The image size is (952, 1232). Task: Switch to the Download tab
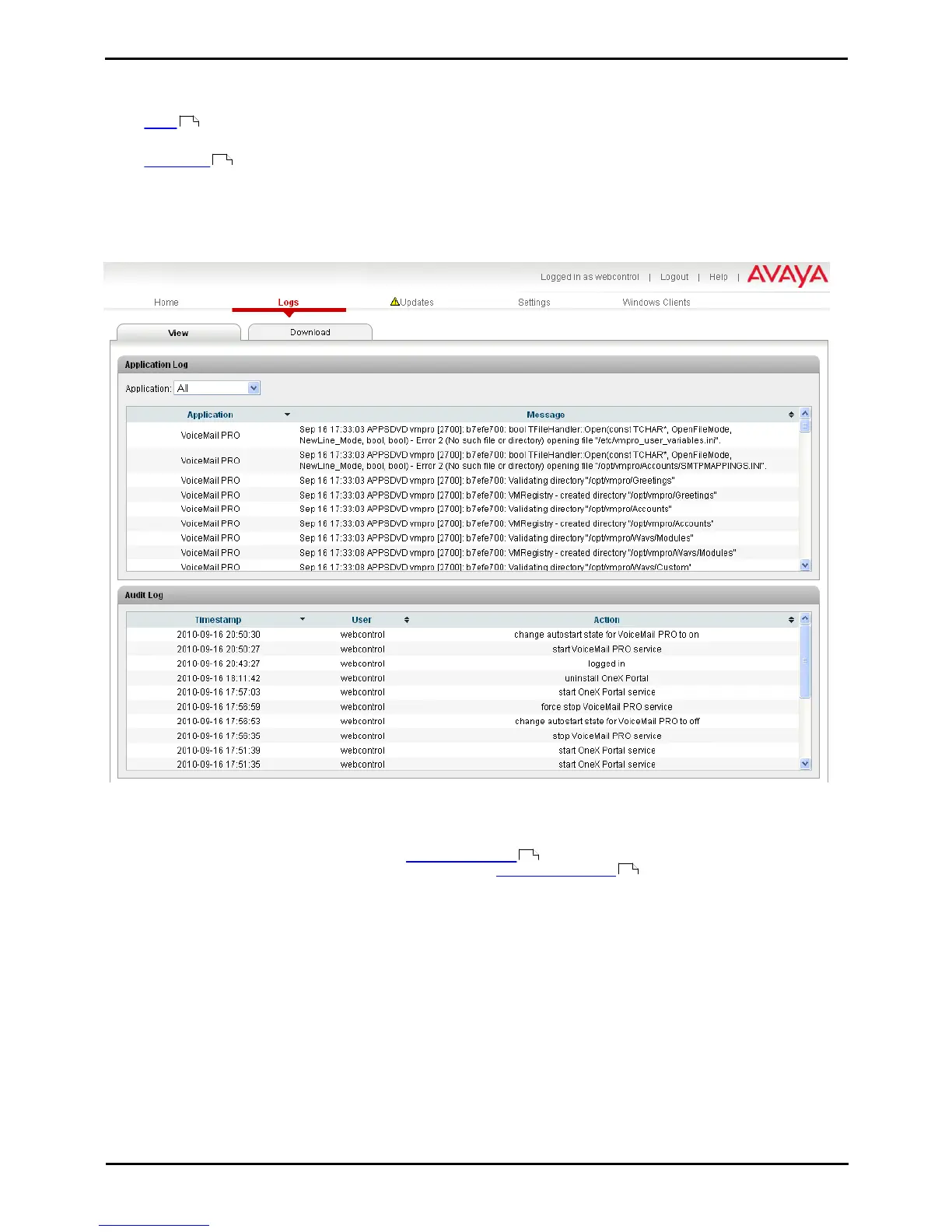pos(310,332)
